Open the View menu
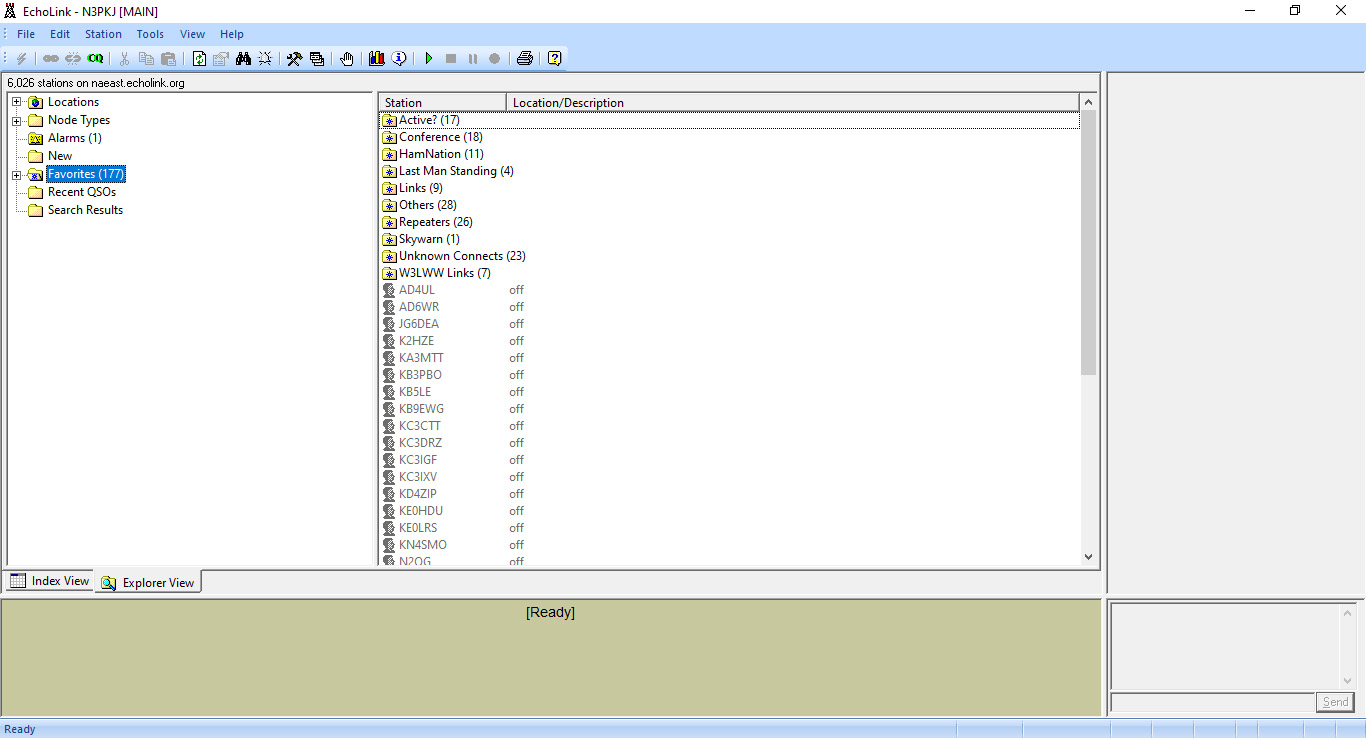This screenshot has height=738, width=1366. [193, 34]
